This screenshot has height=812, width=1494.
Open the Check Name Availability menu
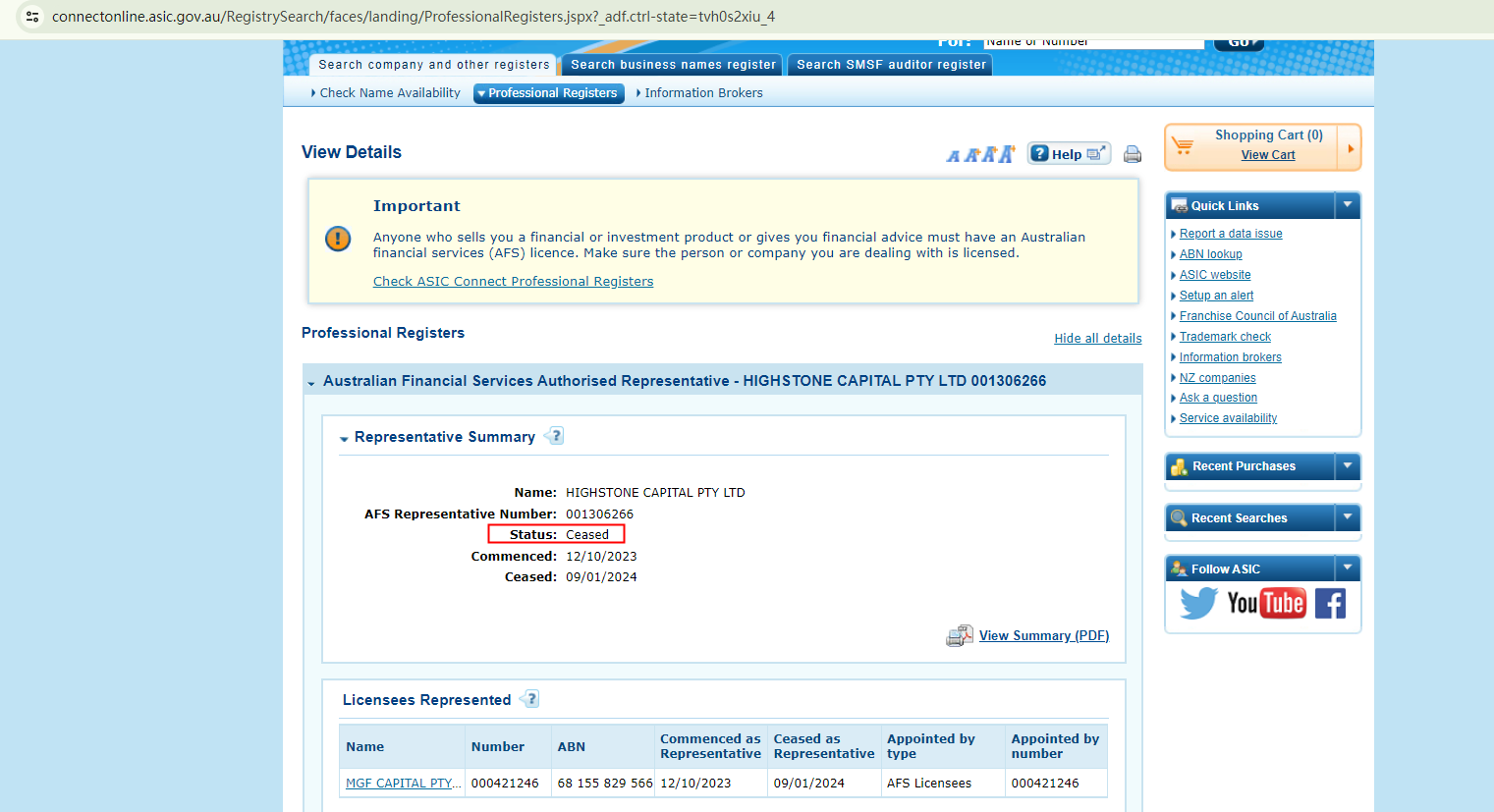(385, 93)
